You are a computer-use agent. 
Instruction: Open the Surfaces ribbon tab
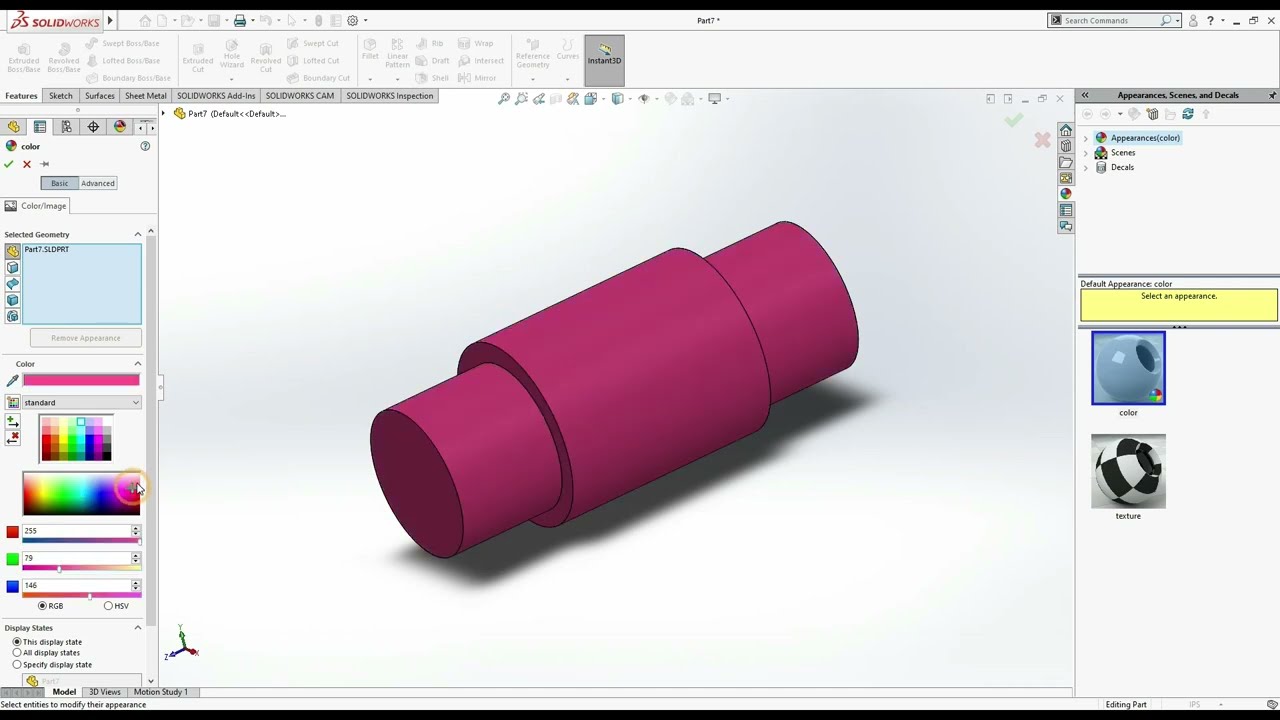(100, 96)
